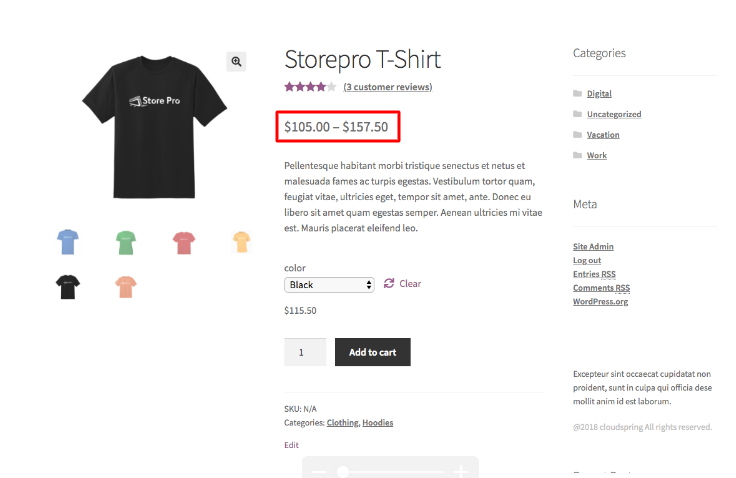Select the salmon t-shirt thumbnail

click(125, 287)
